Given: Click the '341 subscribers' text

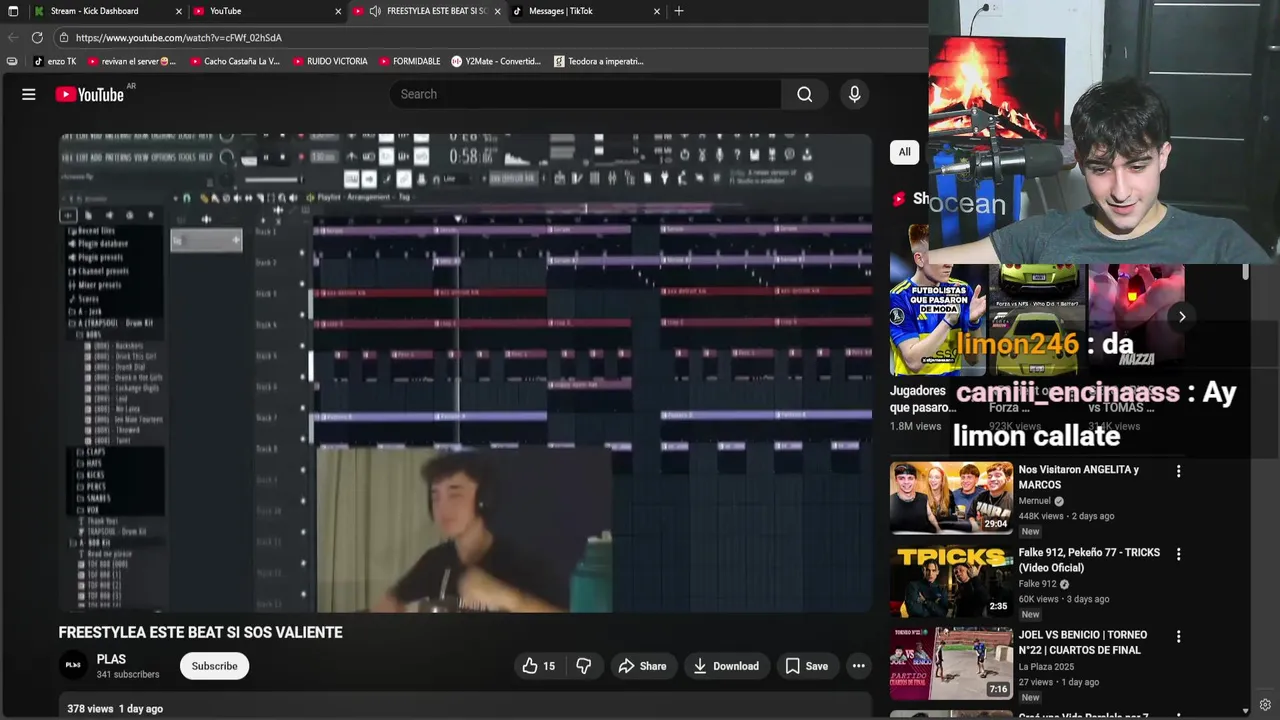Looking at the screenshot, I should tap(128, 675).
